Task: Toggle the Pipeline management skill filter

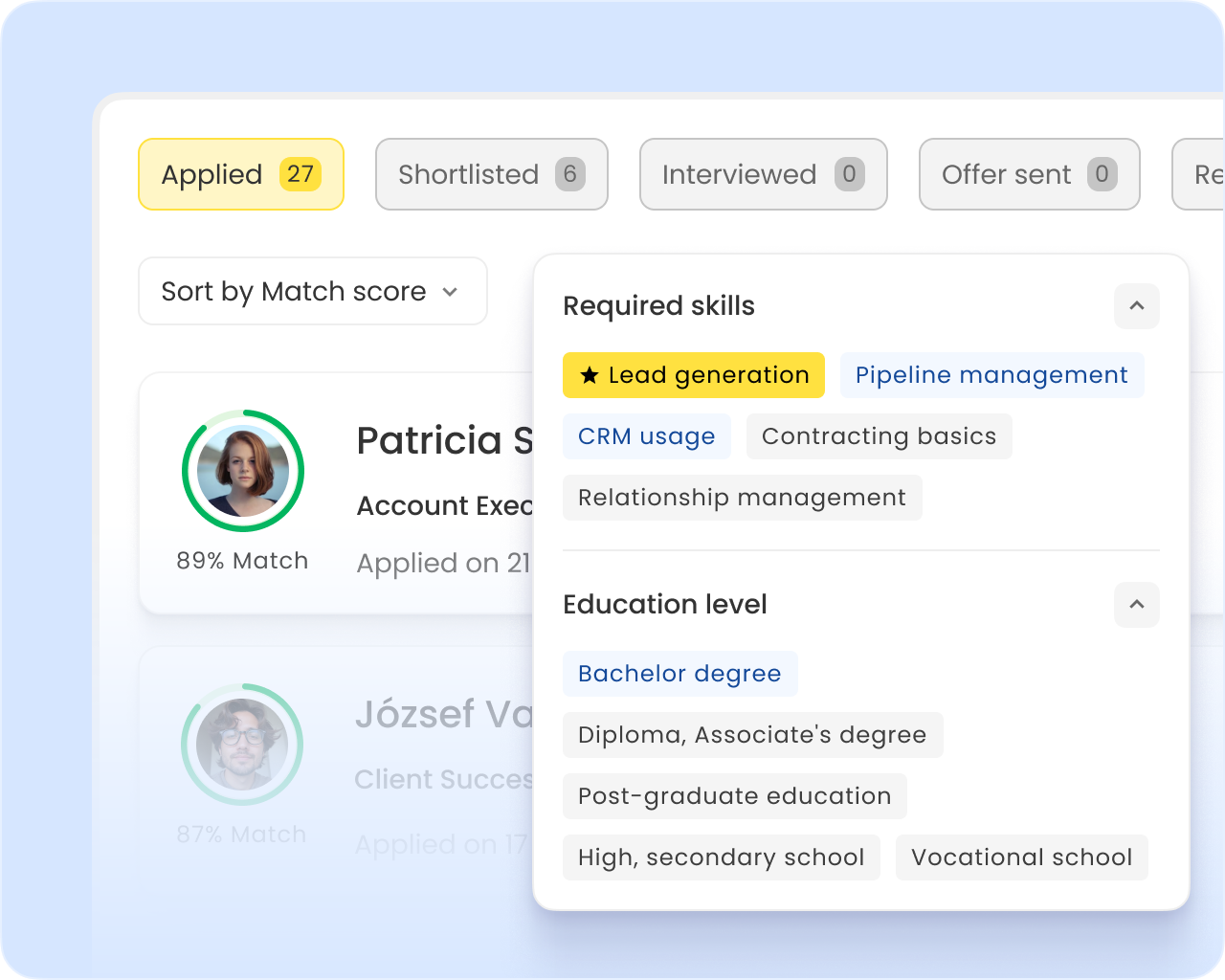Action: pos(991,375)
